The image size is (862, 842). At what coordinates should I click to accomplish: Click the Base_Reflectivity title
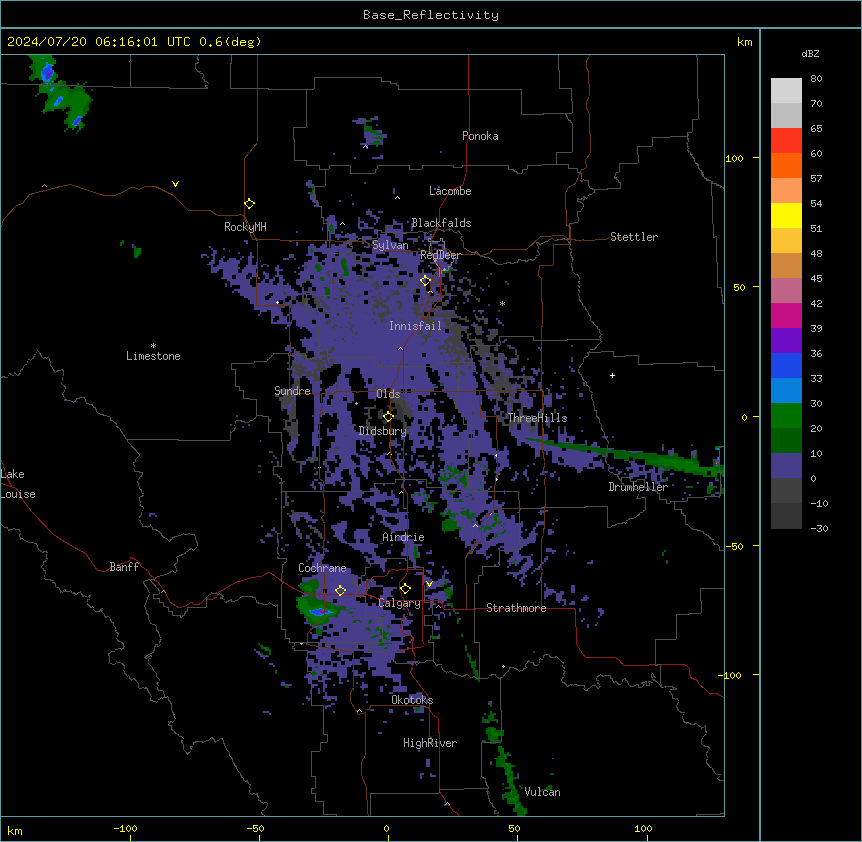[431, 15]
